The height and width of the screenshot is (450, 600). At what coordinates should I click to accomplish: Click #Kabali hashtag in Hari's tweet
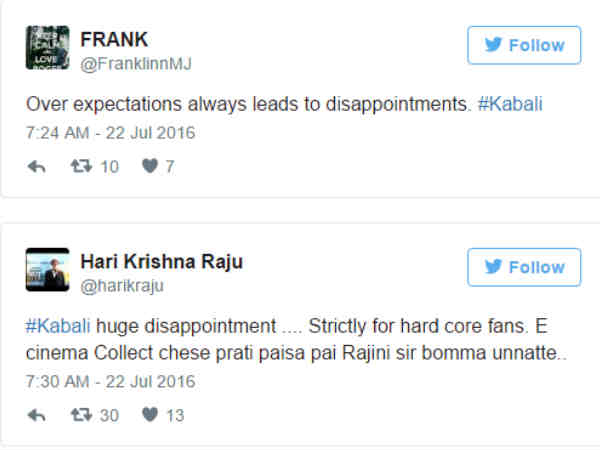[x=57, y=326]
